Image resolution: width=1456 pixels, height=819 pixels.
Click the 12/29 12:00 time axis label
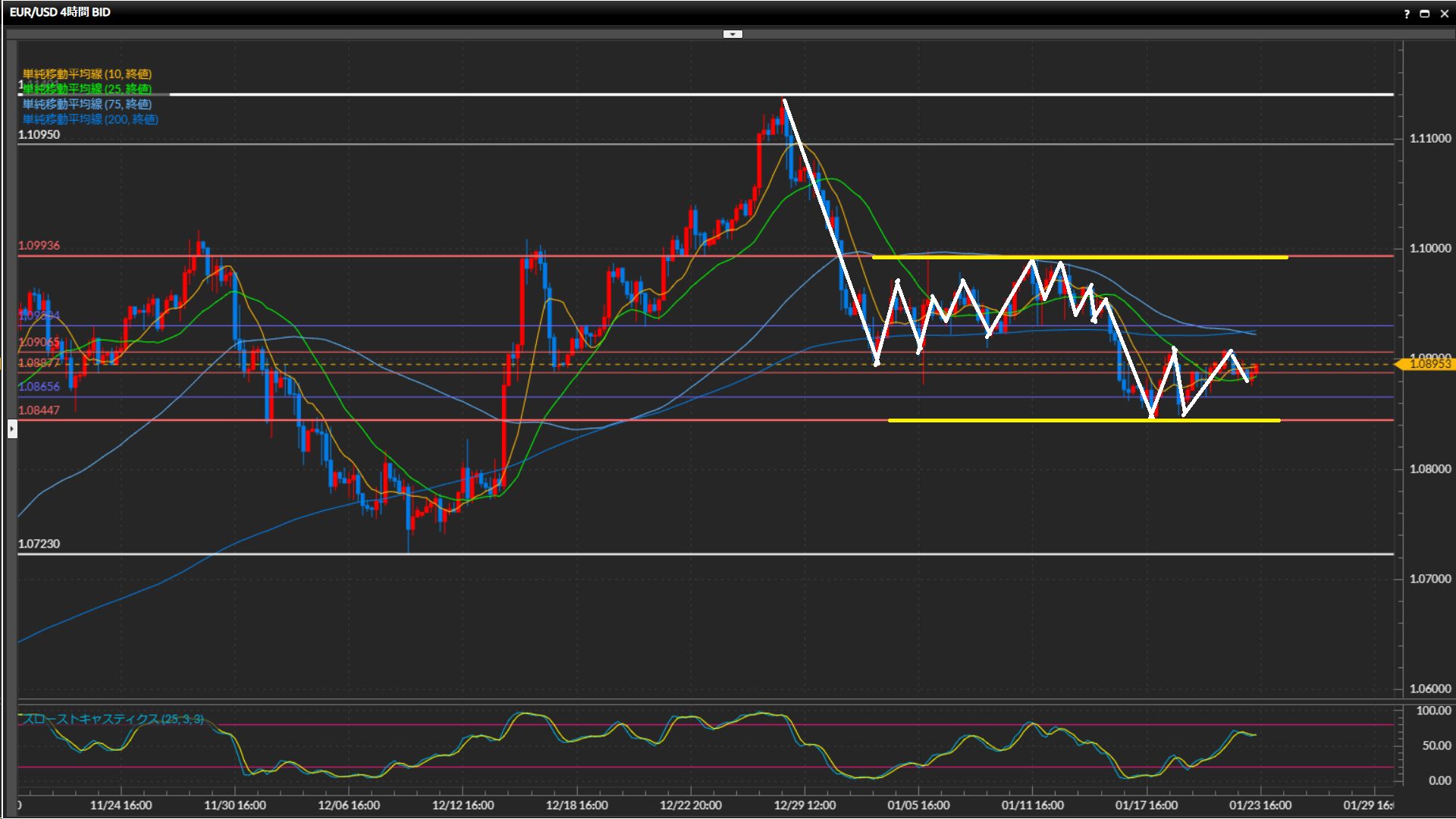[805, 805]
